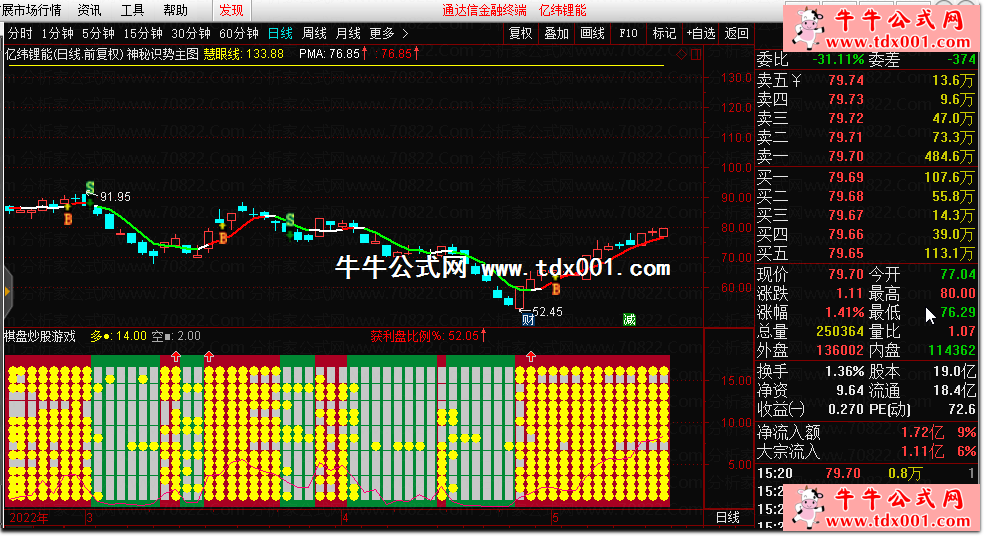Click the ¥ icon beside 卖五

coord(797,80)
